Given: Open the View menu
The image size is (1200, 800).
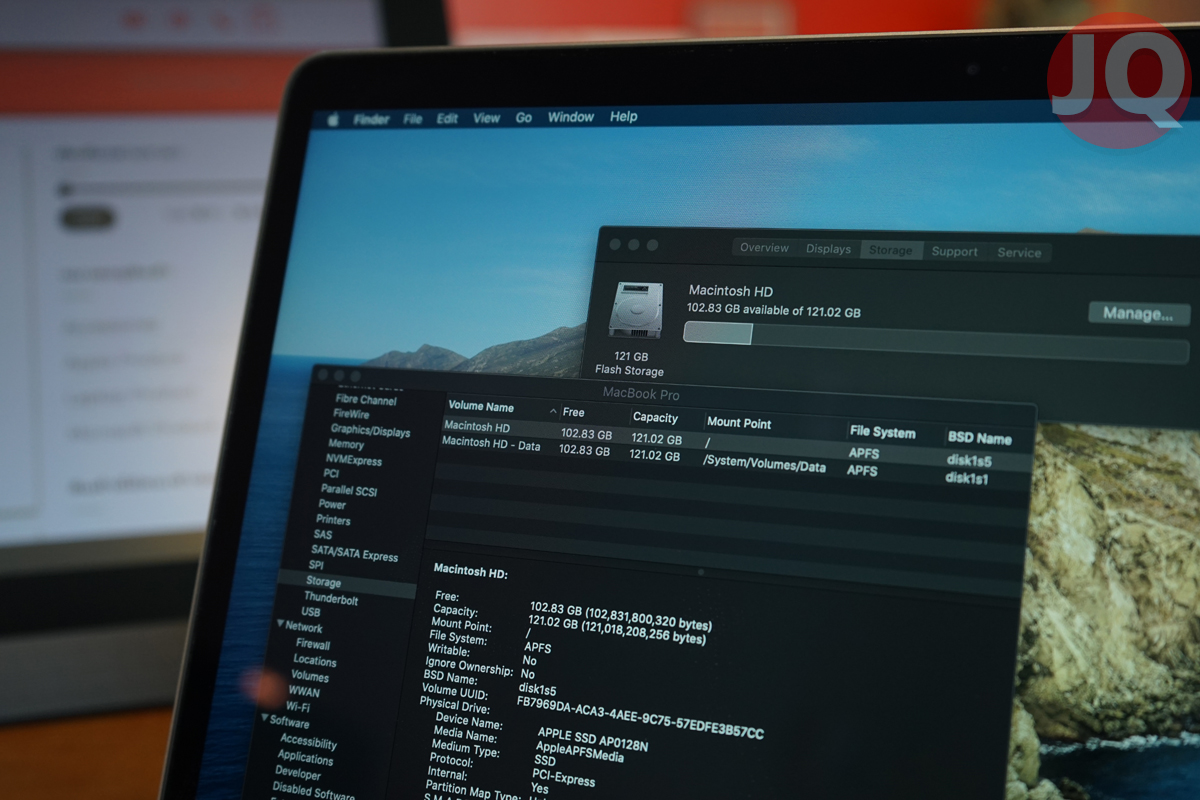Looking at the screenshot, I should coord(487,118).
